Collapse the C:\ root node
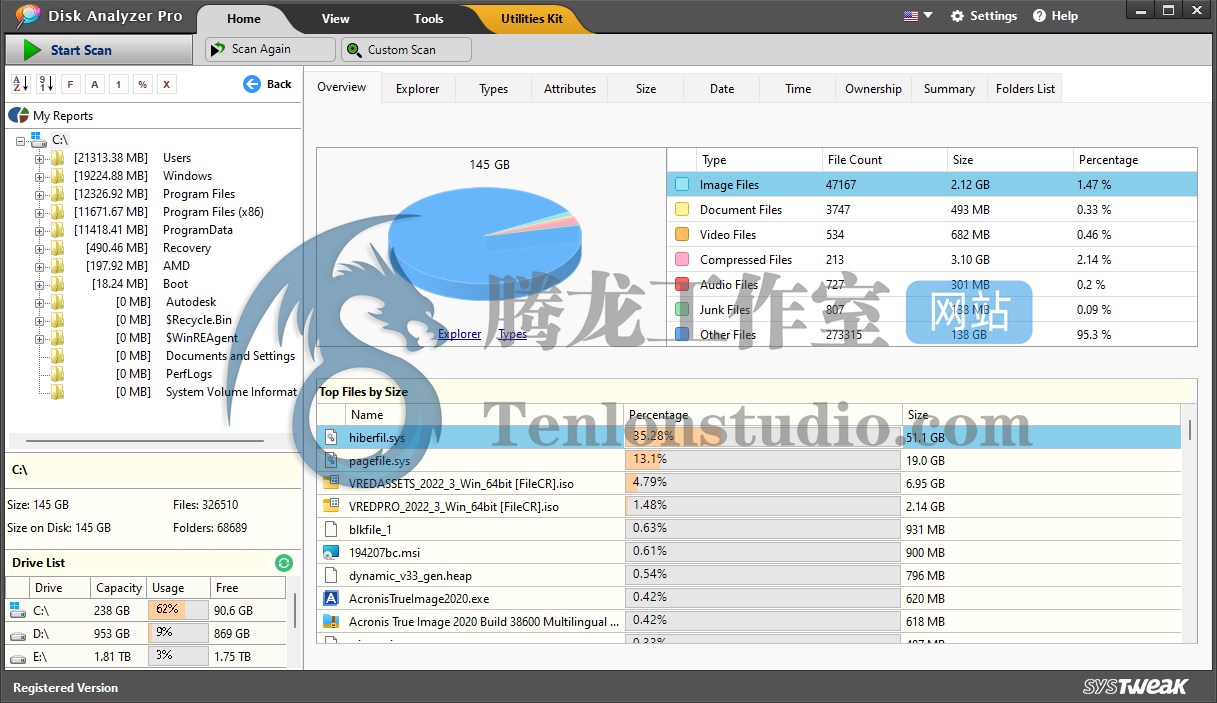 pos(22,141)
